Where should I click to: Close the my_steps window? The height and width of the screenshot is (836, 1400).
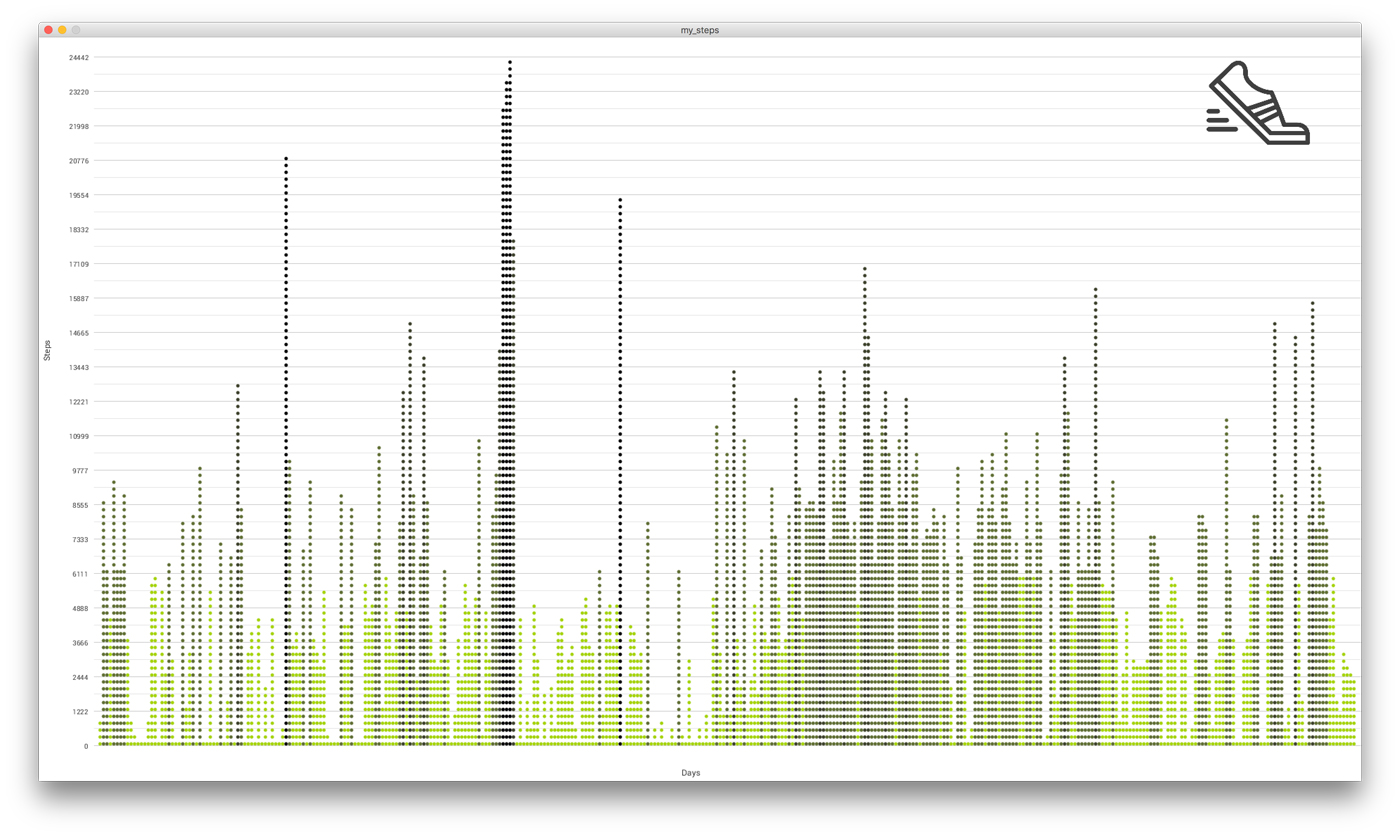point(48,30)
